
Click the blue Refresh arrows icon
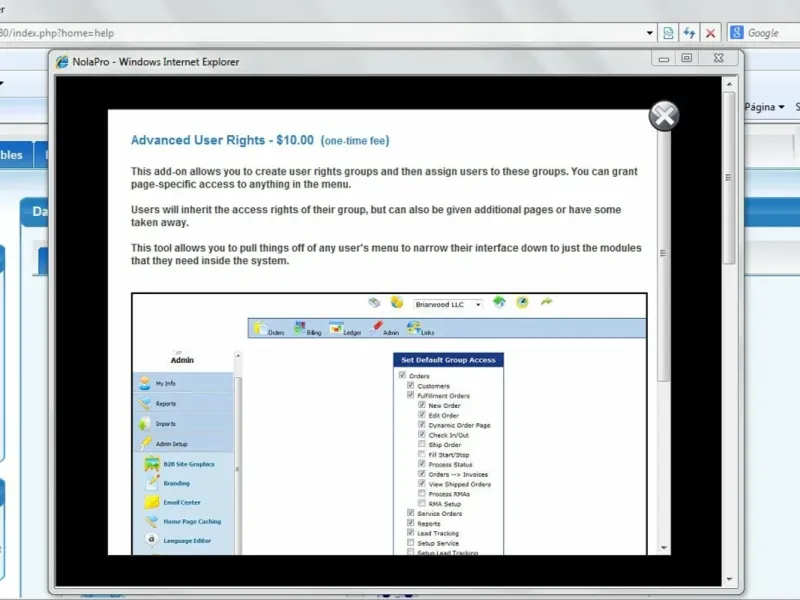click(x=689, y=33)
